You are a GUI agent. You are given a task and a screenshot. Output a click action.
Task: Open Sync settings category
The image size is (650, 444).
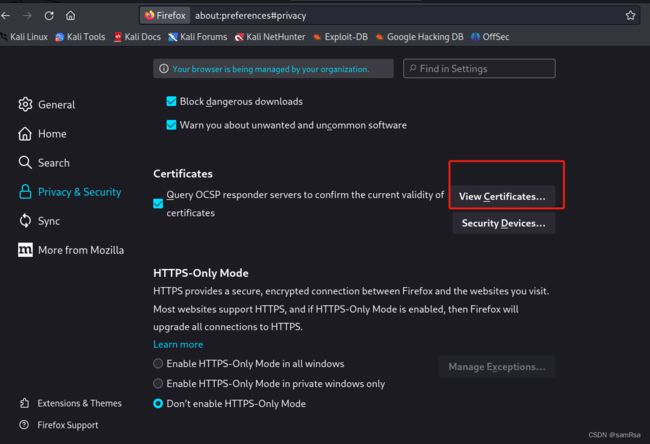click(39, 221)
